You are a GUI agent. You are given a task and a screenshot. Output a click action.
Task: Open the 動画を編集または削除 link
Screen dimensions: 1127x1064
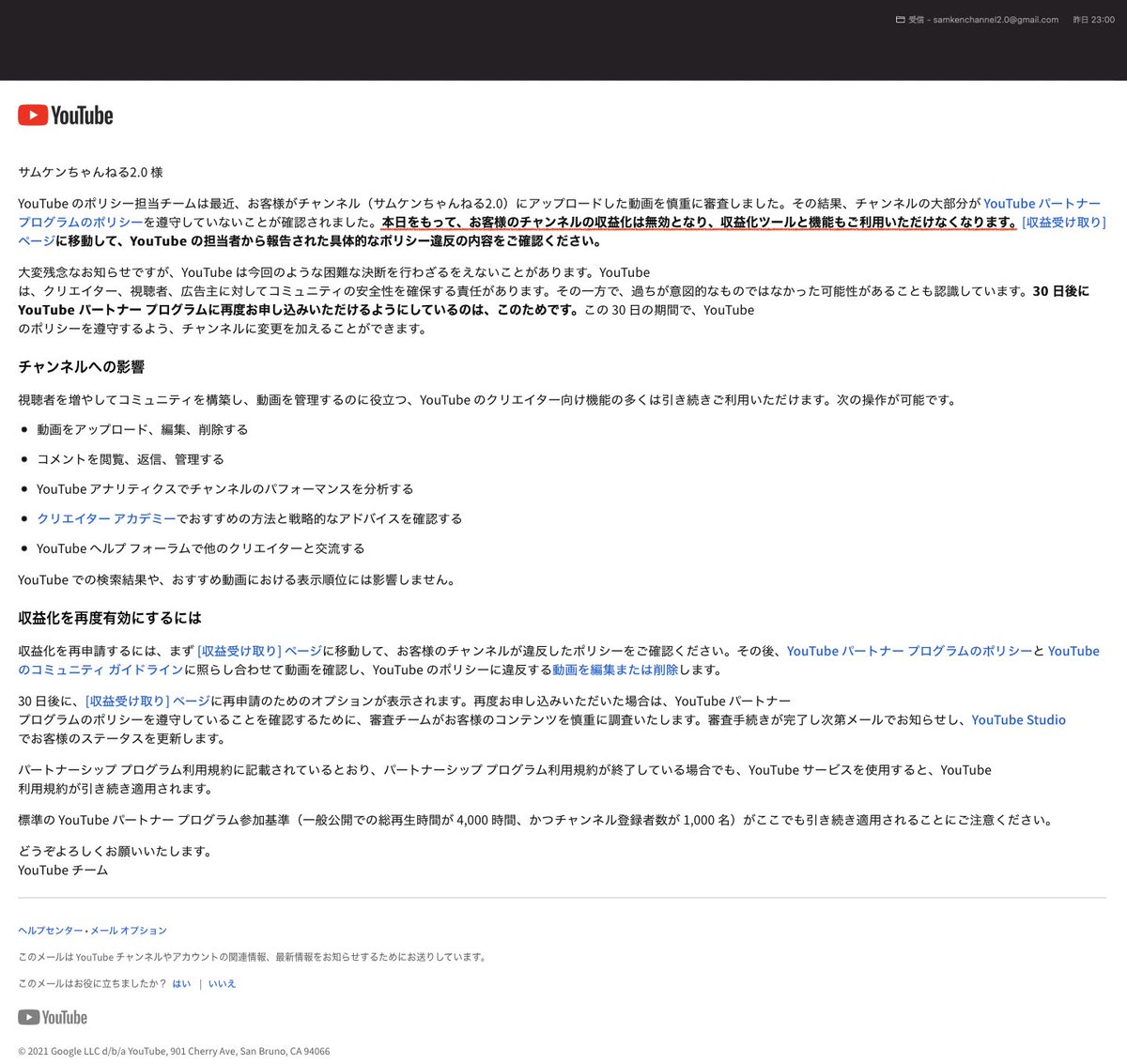point(615,670)
